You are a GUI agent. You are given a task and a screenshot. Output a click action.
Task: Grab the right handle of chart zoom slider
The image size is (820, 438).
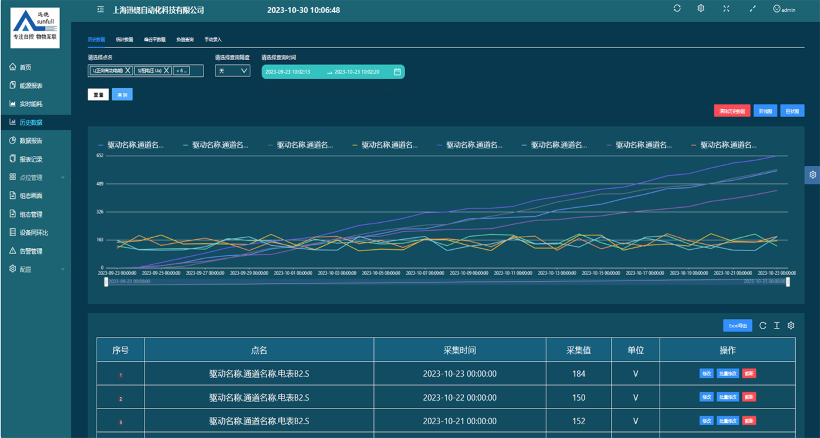pyautogui.click(x=788, y=282)
